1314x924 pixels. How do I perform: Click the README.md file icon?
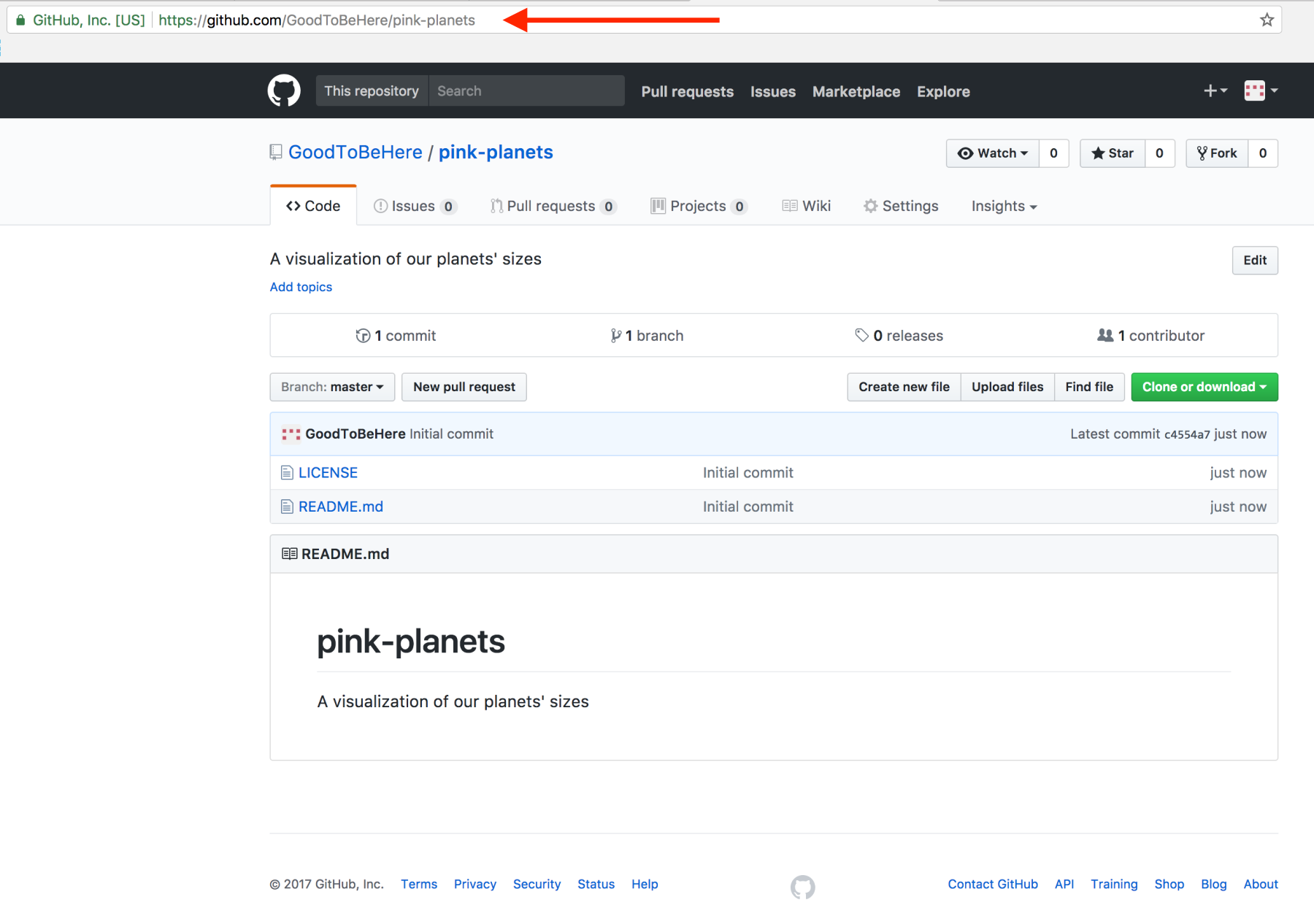point(287,507)
